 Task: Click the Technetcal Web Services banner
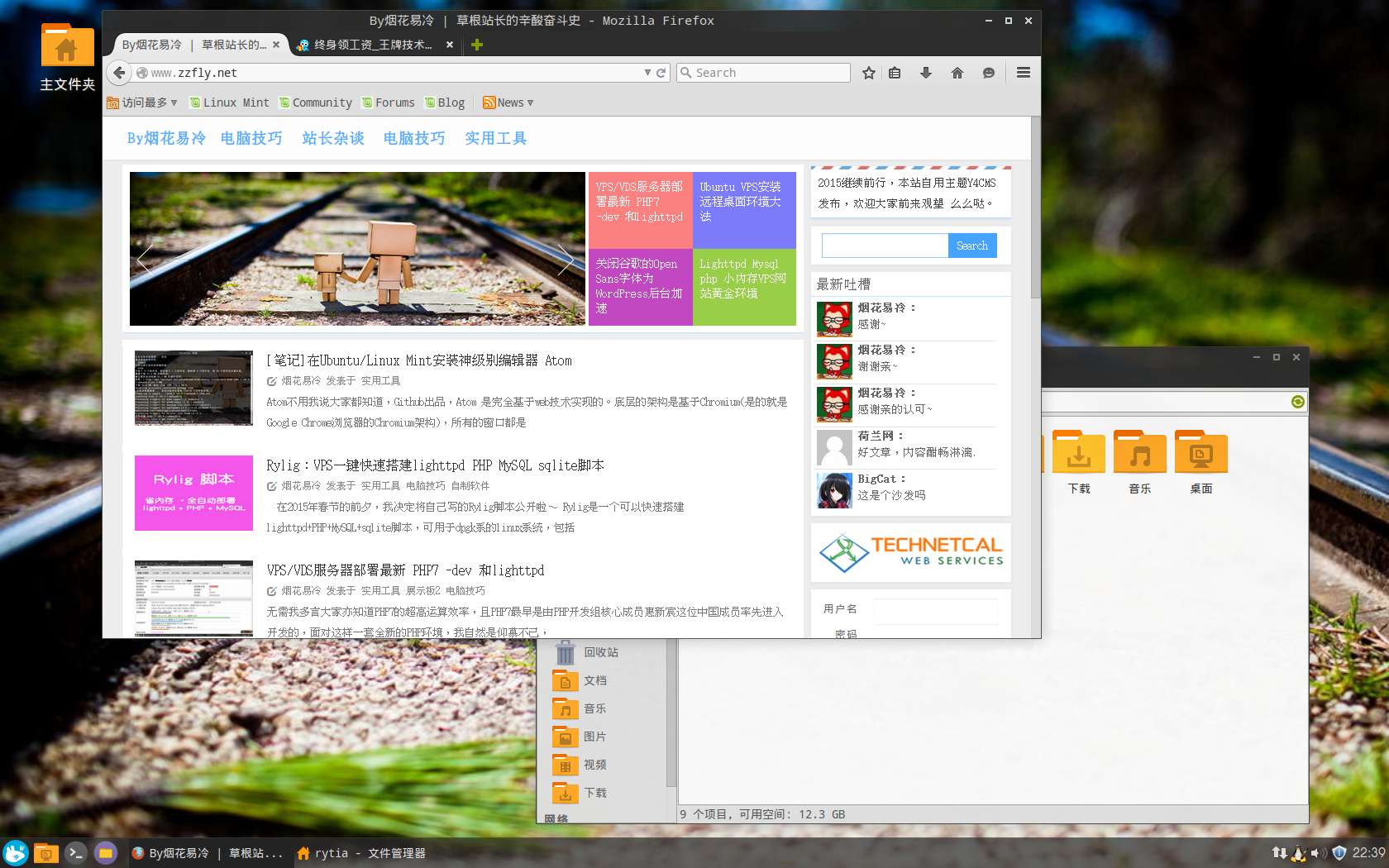pos(910,553)
